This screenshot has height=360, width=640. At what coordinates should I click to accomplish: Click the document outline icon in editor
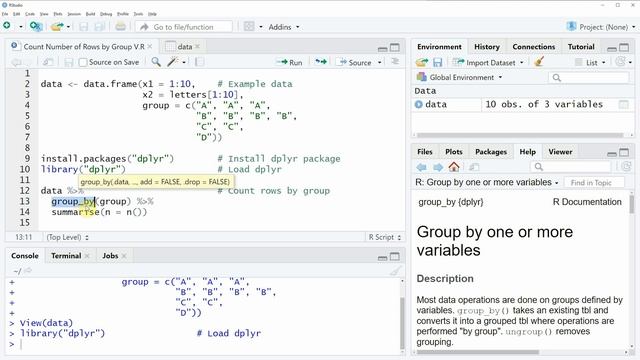click(395, 62)
